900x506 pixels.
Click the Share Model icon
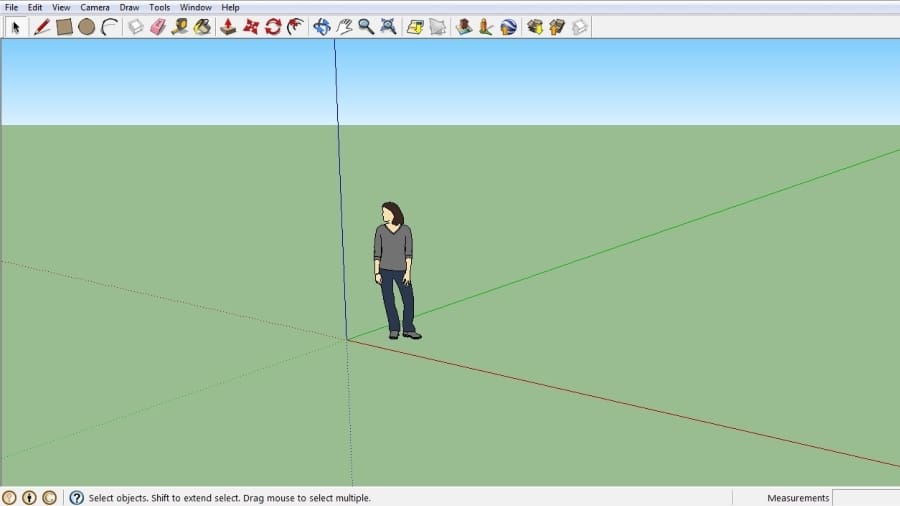[x=557, y=27]
